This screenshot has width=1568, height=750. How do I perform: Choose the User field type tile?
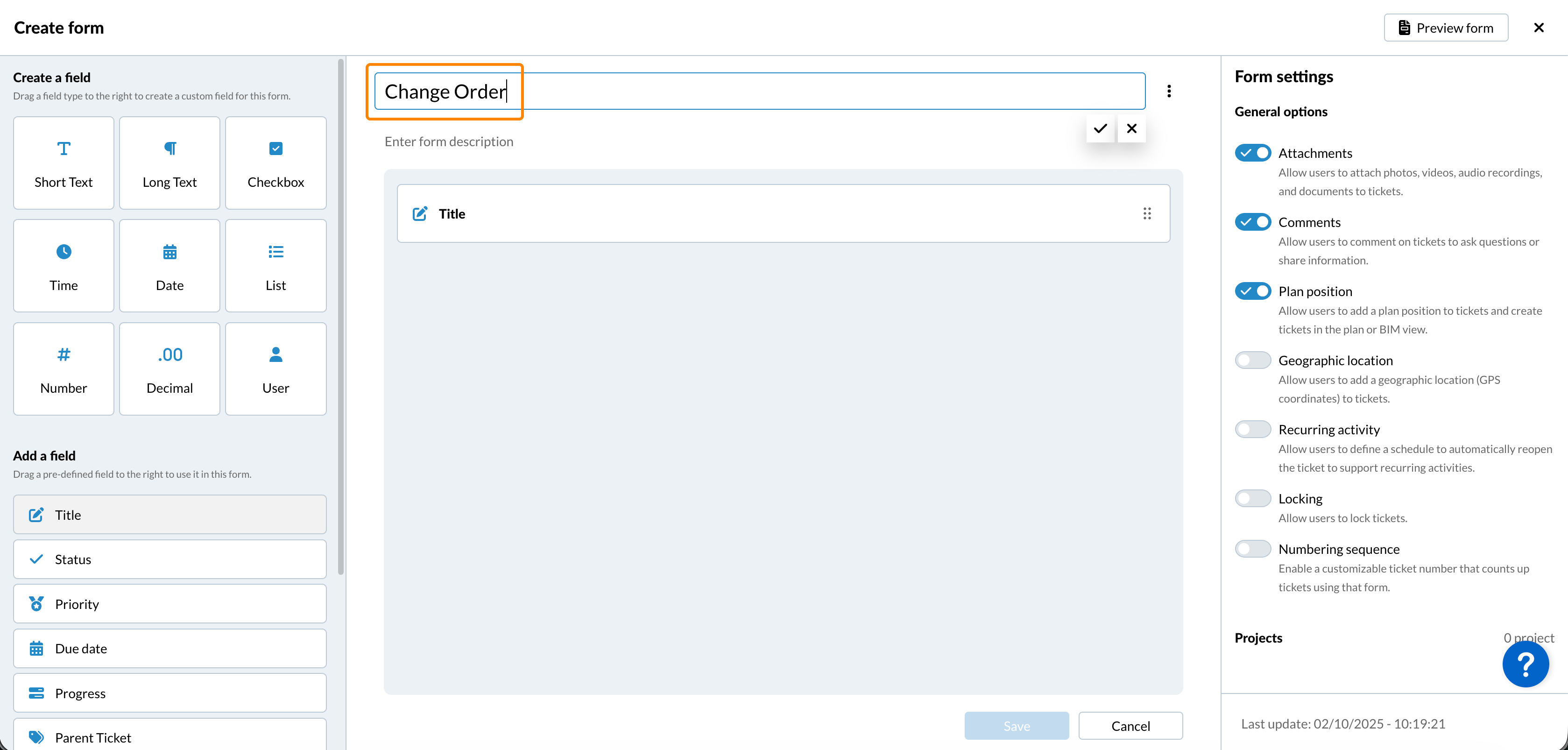(276, 369)
